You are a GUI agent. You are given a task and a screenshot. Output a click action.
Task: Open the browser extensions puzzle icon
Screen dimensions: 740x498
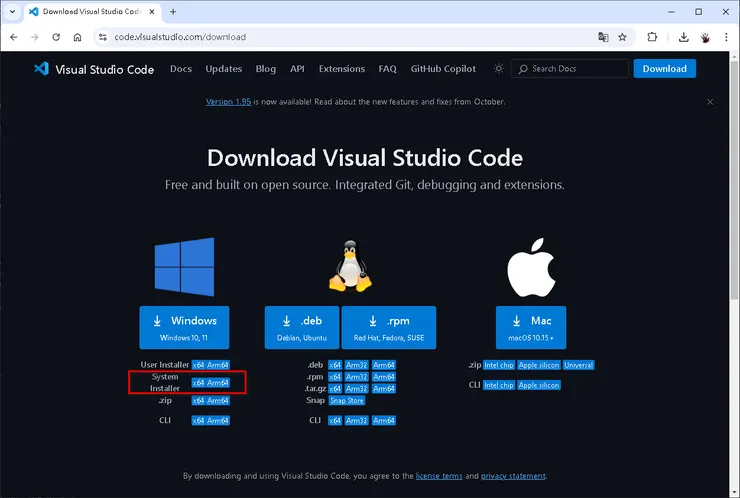(652, 37)
